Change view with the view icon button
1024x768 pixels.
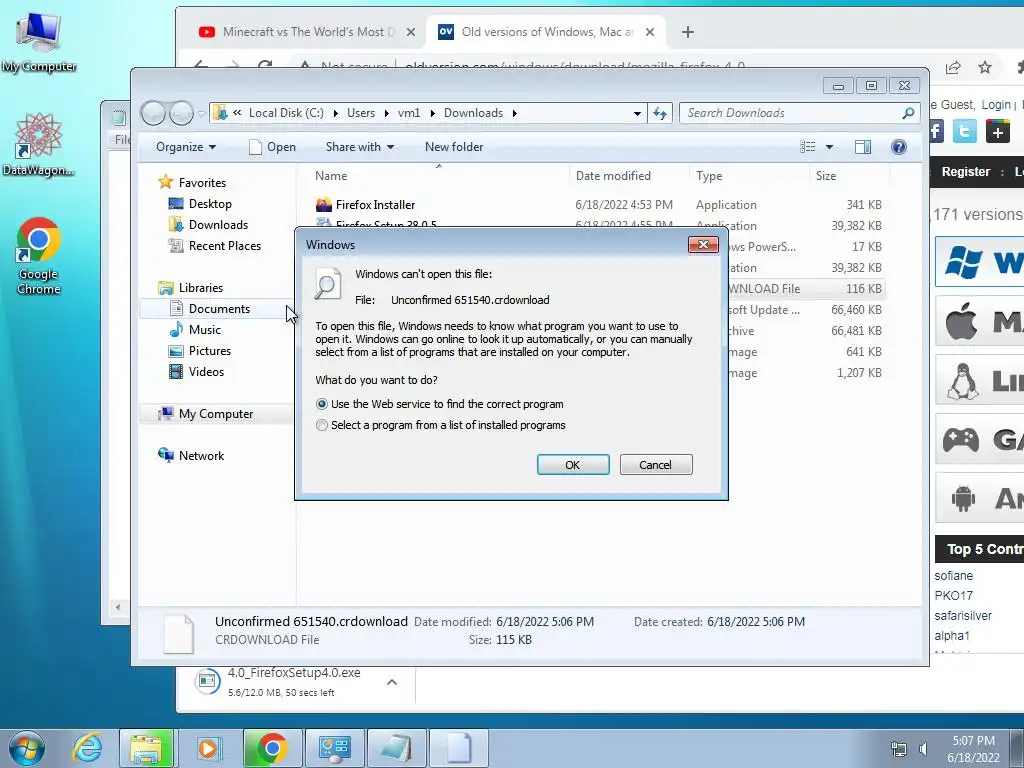pos(808,147)
